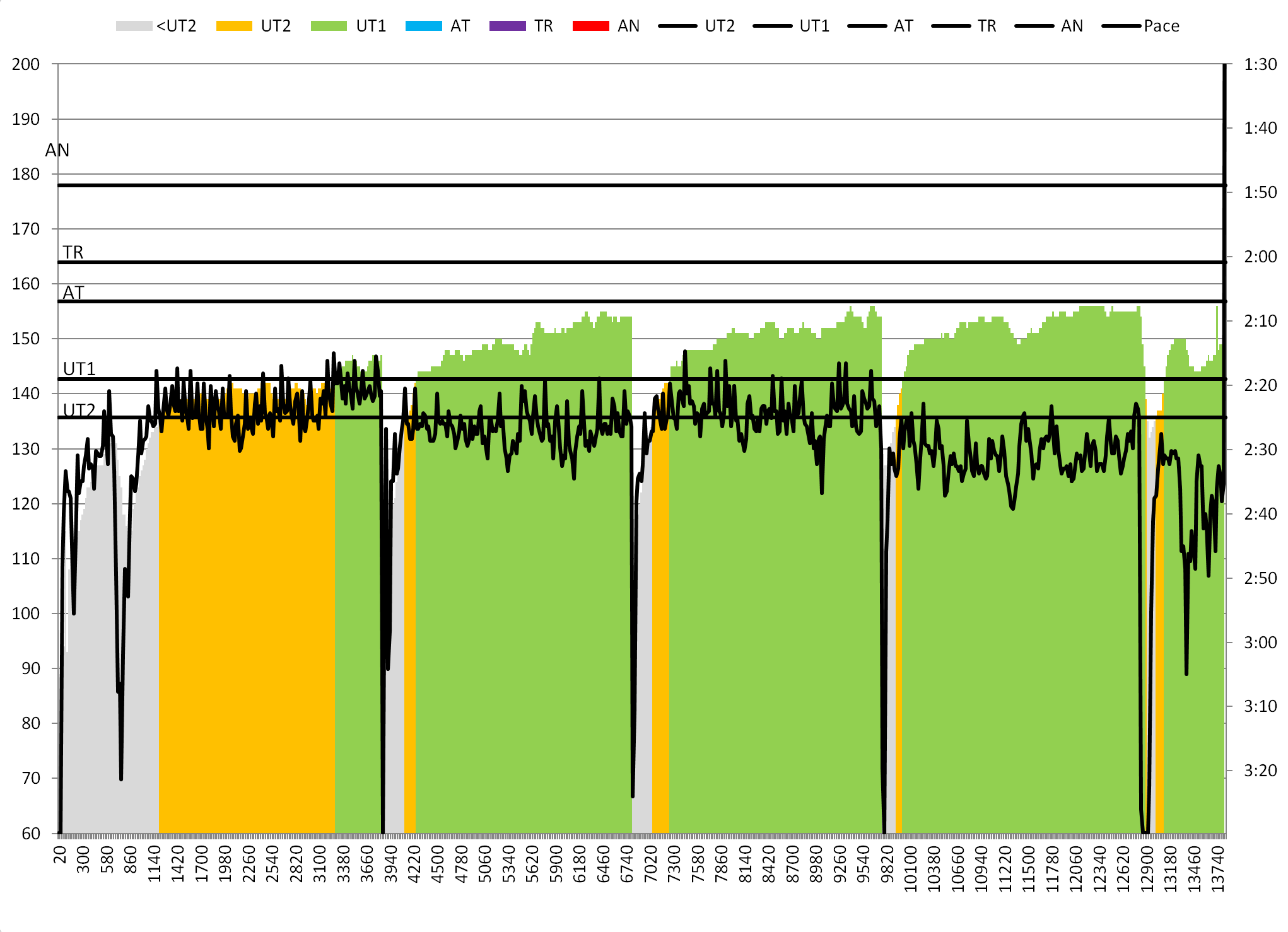Click the red AN legend swatch
Viewport: 1288px width, 932px height.
[x=590, y=26]
